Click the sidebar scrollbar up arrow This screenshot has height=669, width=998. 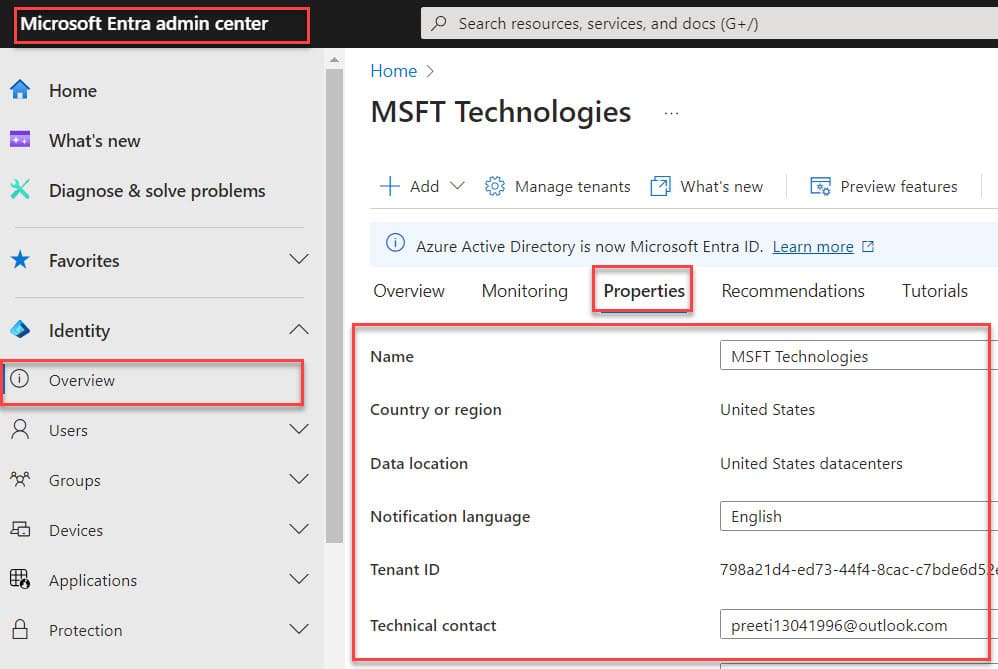coord(334,60)
